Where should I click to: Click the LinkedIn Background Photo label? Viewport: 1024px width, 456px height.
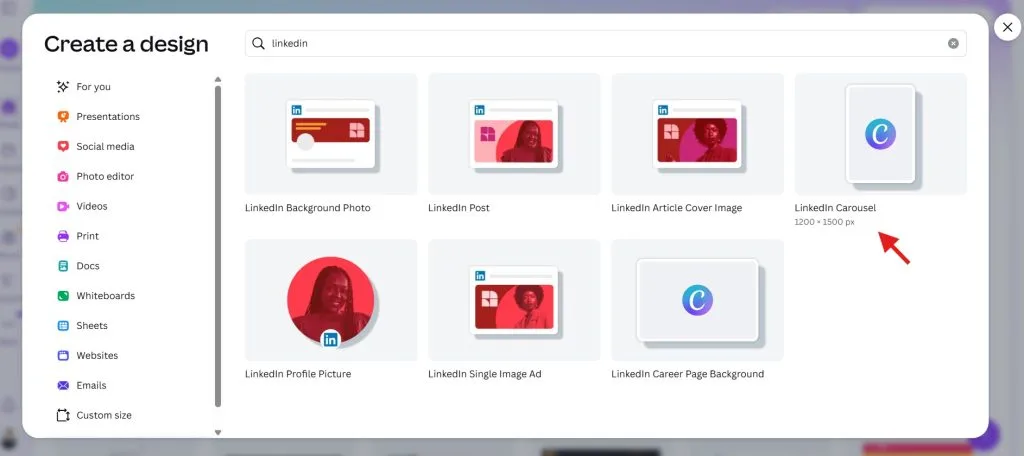[x=308, y=208]
